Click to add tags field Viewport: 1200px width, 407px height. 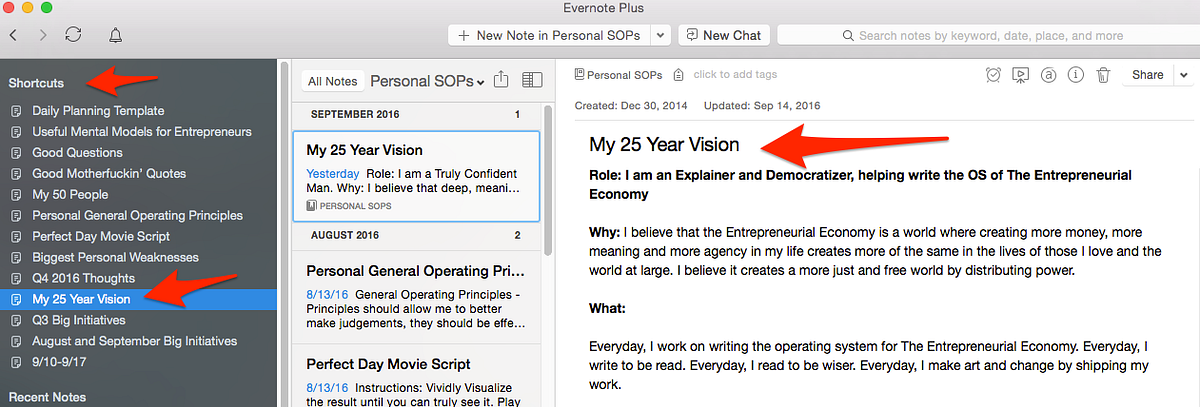point(735,75)
